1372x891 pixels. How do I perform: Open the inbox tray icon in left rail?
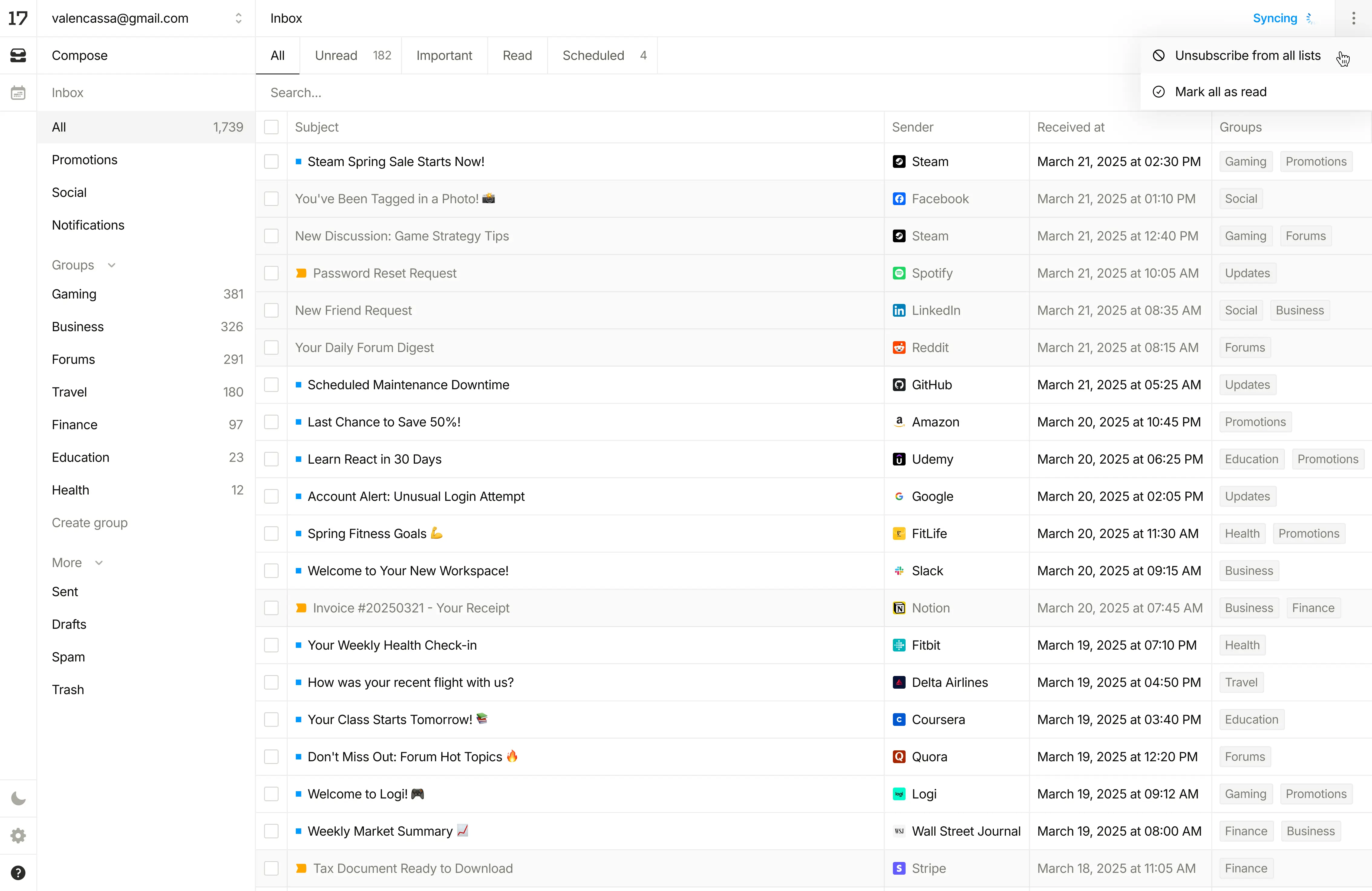click(18, 55)
